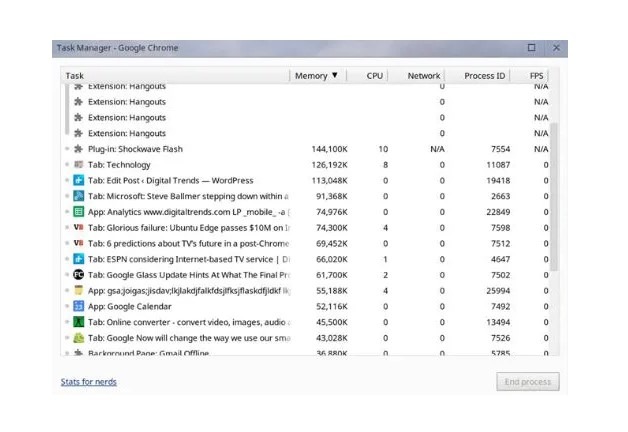Image resolution: width=628 pixels, height=432 pixels.
Task: Select Tab: Online converter row
Action: [306, 322]
